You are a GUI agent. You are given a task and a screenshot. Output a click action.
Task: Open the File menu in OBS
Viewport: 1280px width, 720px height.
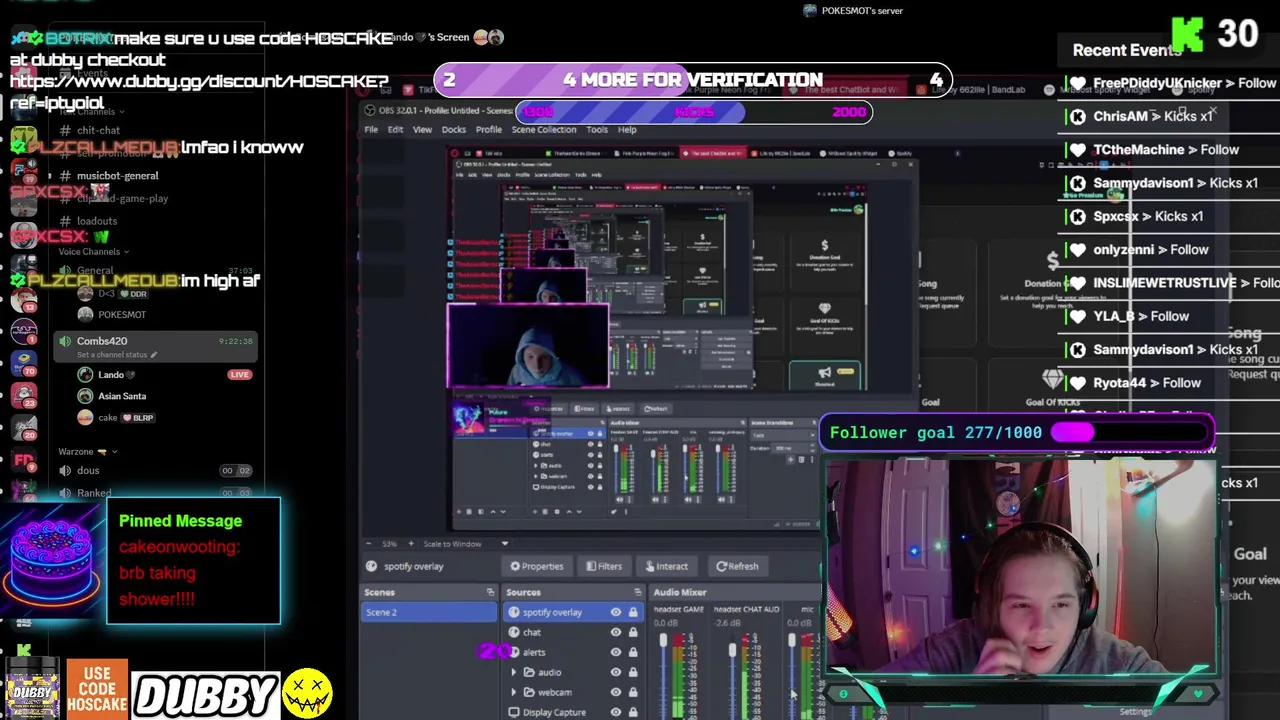click(371, 130)
